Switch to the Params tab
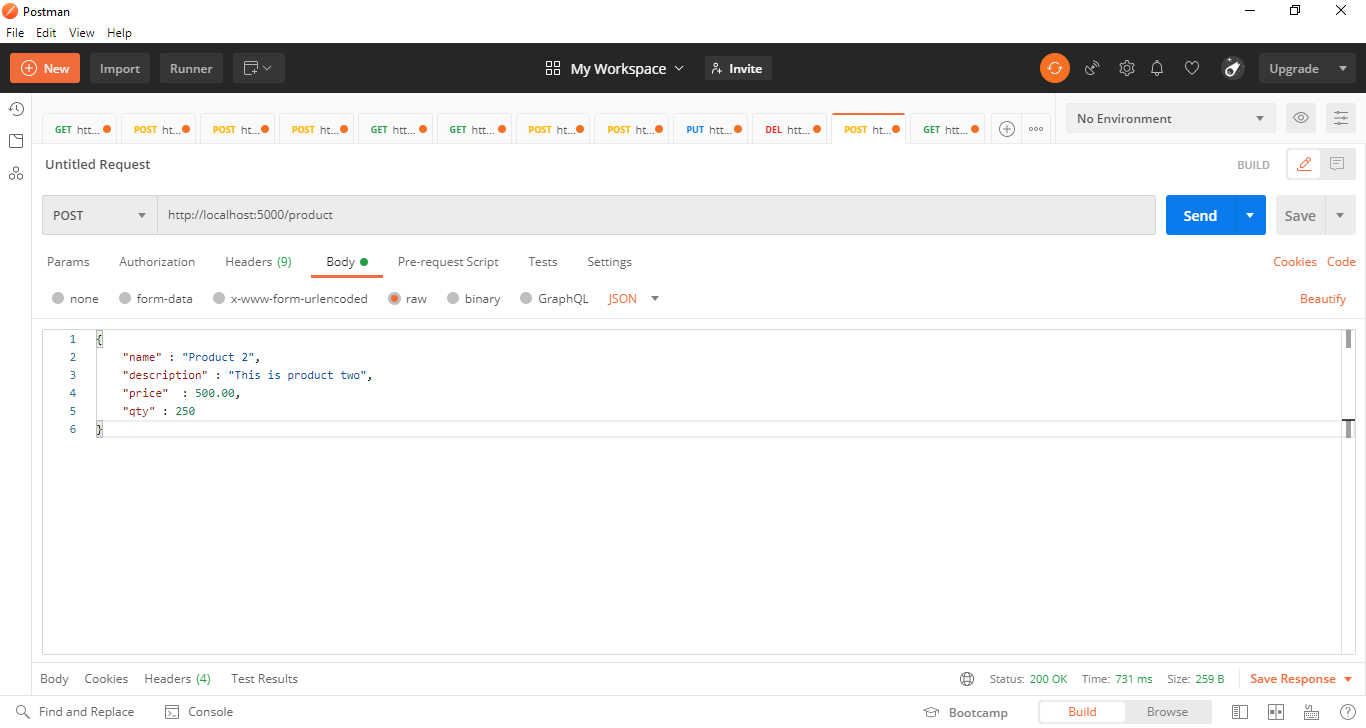Screen dimensions: 1366x728 tap(68, 262)
